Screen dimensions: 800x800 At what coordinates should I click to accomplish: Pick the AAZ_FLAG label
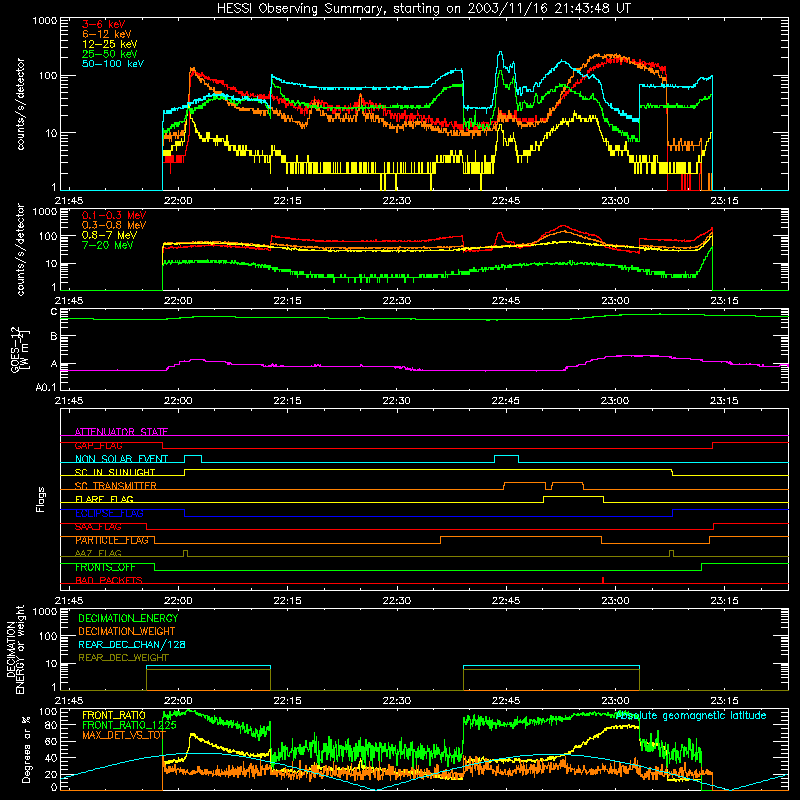(98, 553)
